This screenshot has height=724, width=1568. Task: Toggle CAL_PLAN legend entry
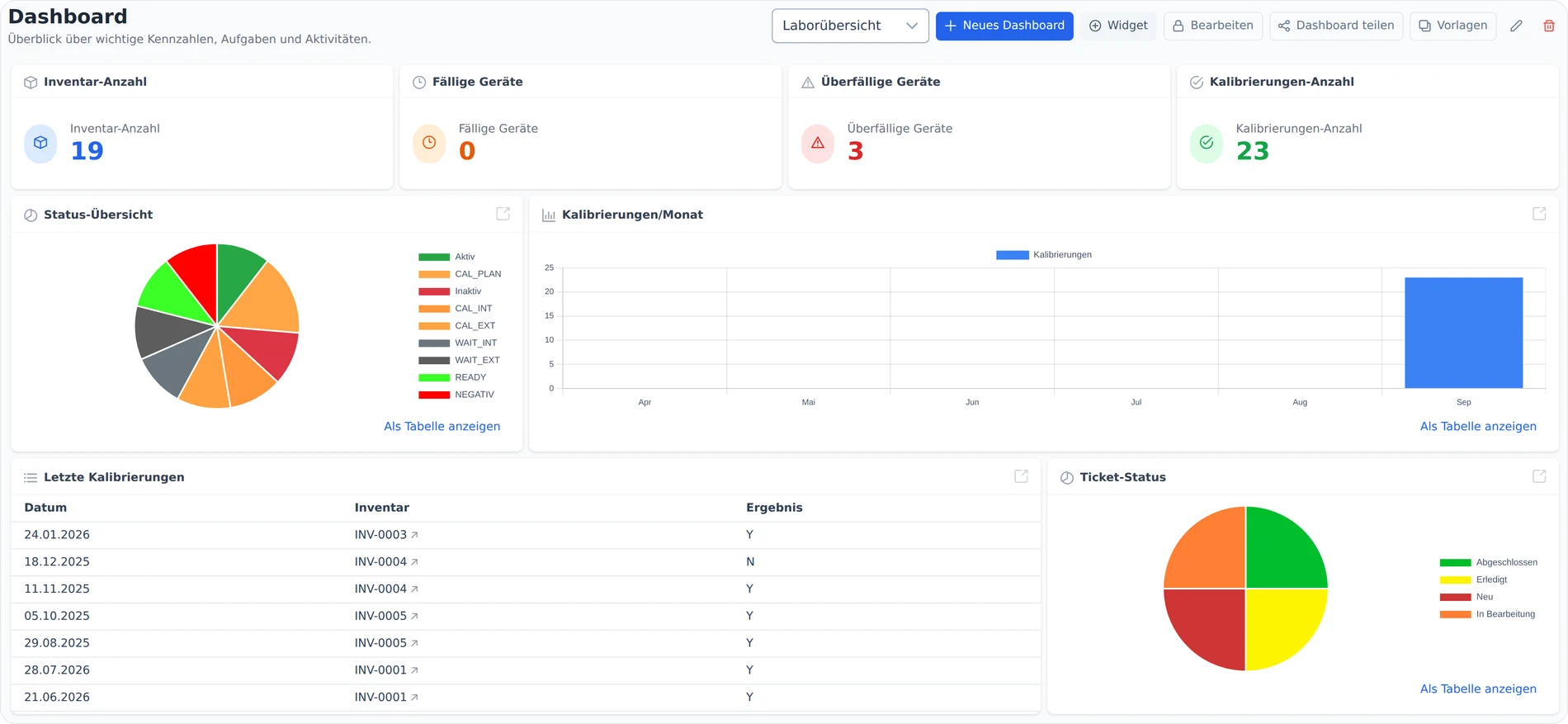tap(460, 274)
